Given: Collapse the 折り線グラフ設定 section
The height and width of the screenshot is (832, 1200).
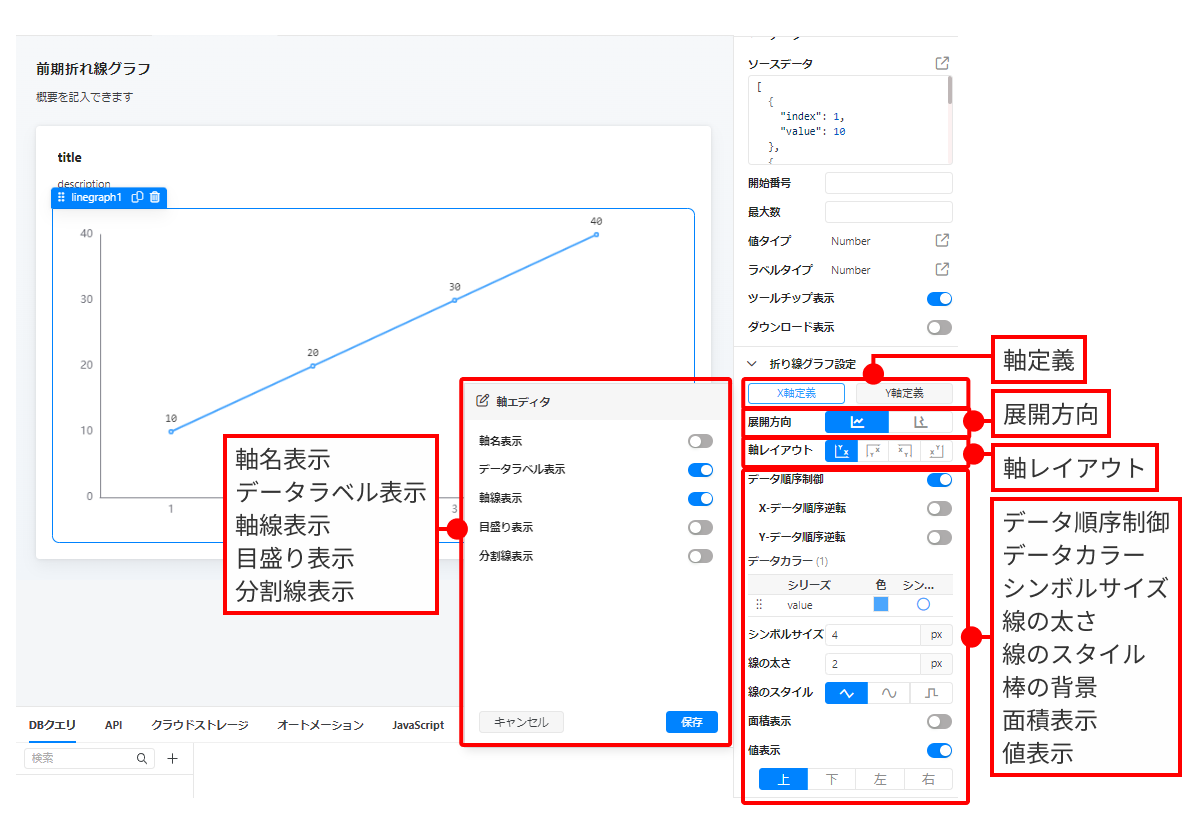Looking at the screenshot, I should coord(752,364).
